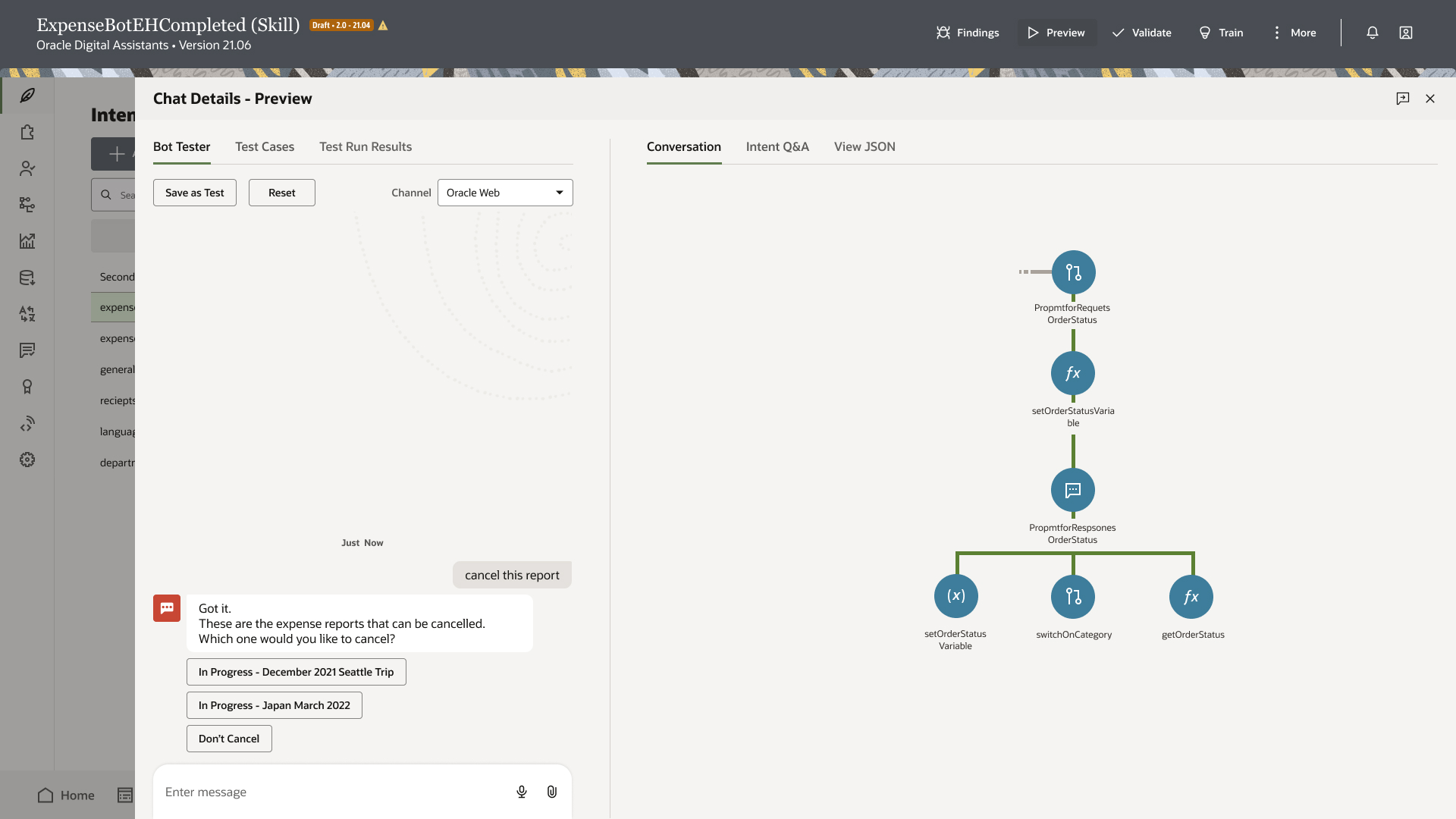Click the attachment paperclip icon

coord(552,792)
